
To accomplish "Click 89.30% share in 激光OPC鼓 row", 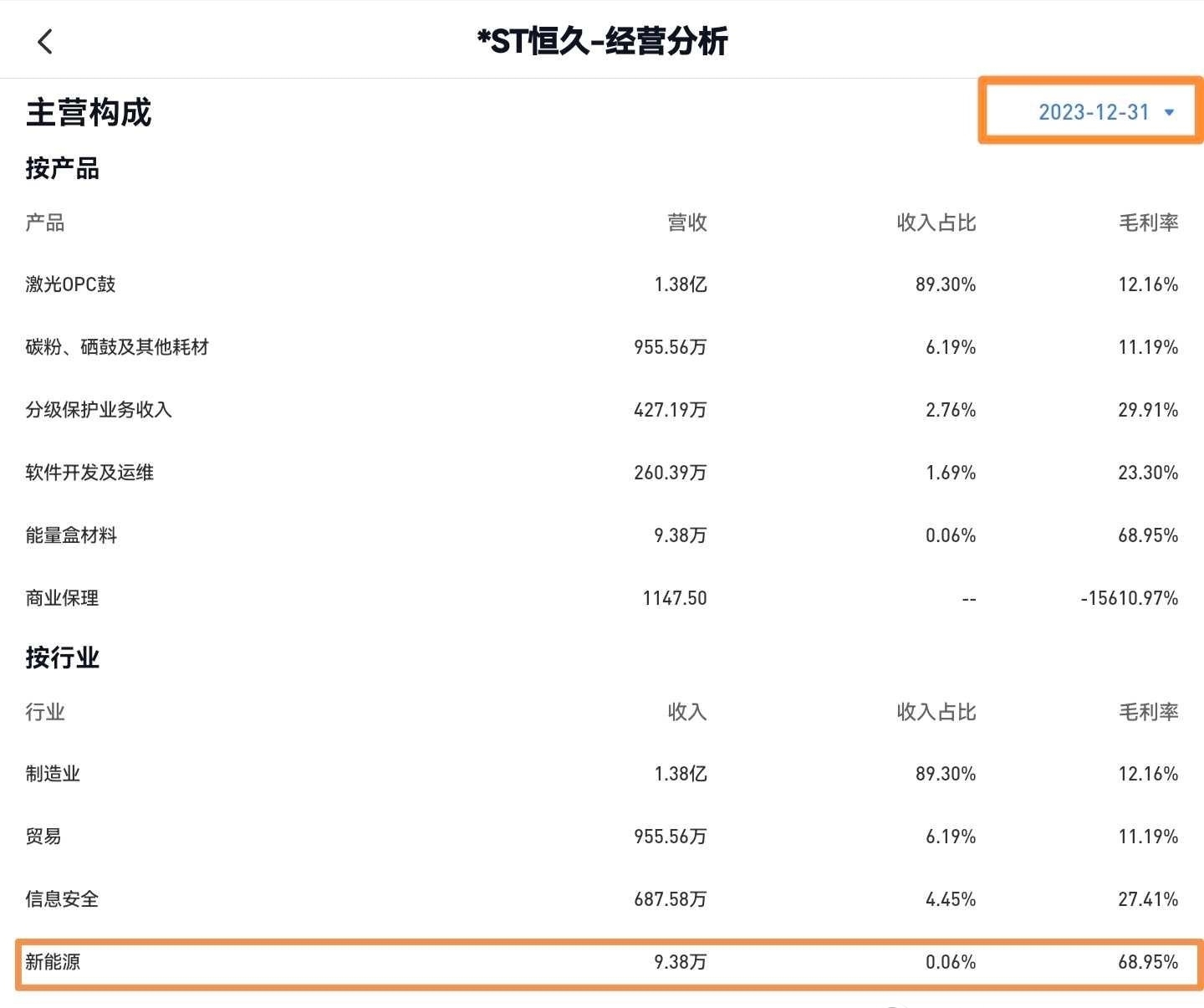I will (946, 284).
